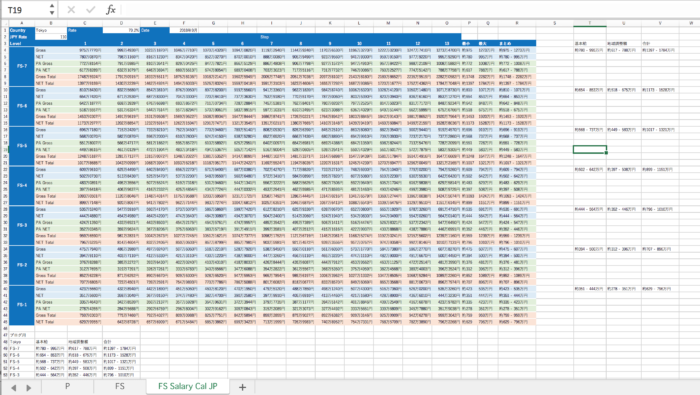Click the FS-1 level block
The width and height of the screenshot is (700, 395).
tap(21, 305)
